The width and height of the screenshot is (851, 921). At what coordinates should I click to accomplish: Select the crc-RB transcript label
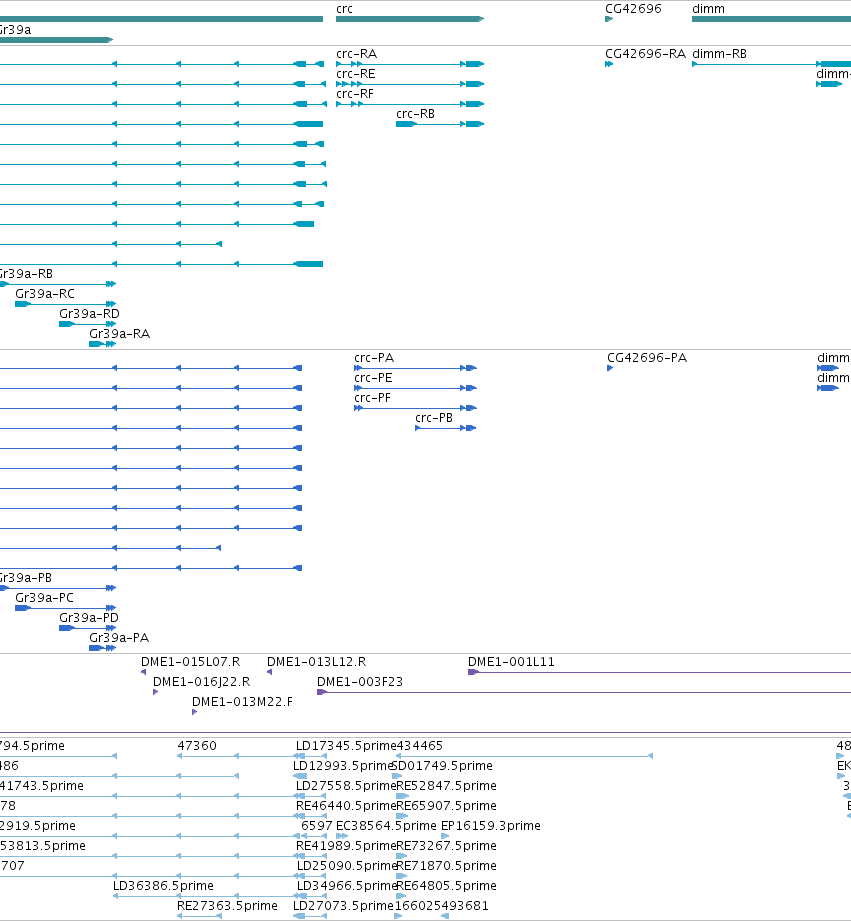[415, 114]
